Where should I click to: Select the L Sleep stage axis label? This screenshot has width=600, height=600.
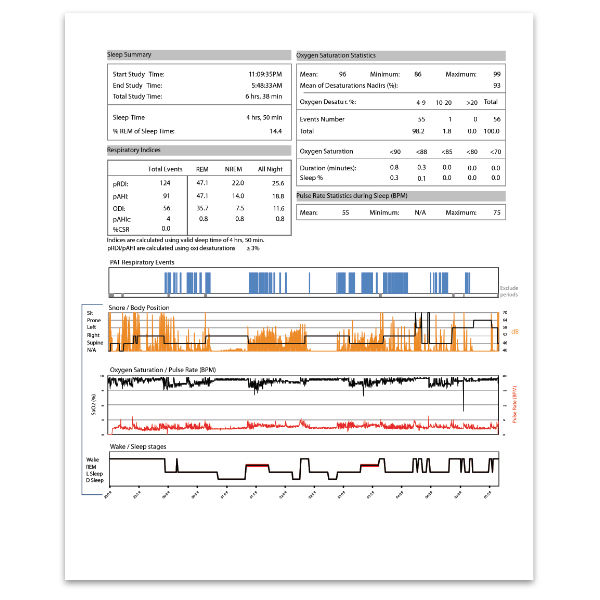[x=94, y=474]
